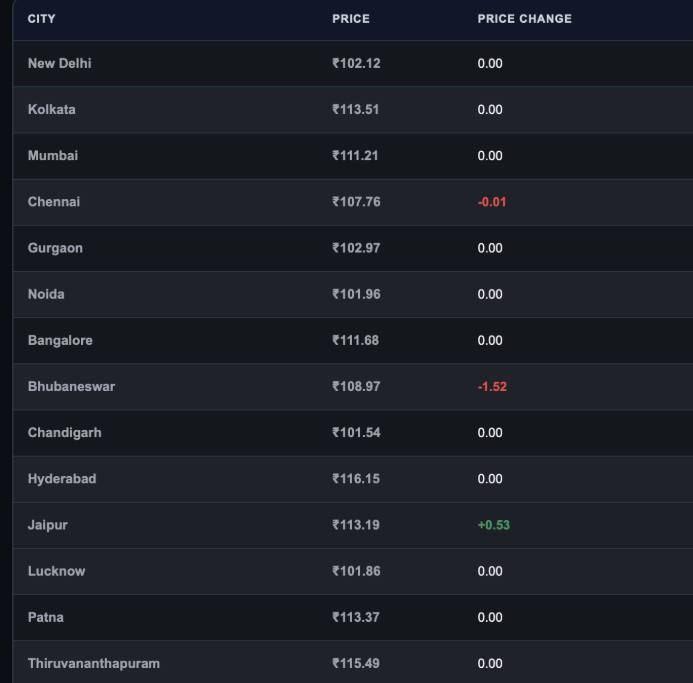
Task: Select the PRICE CHANGE column header
Action: (x=525, y=19)
